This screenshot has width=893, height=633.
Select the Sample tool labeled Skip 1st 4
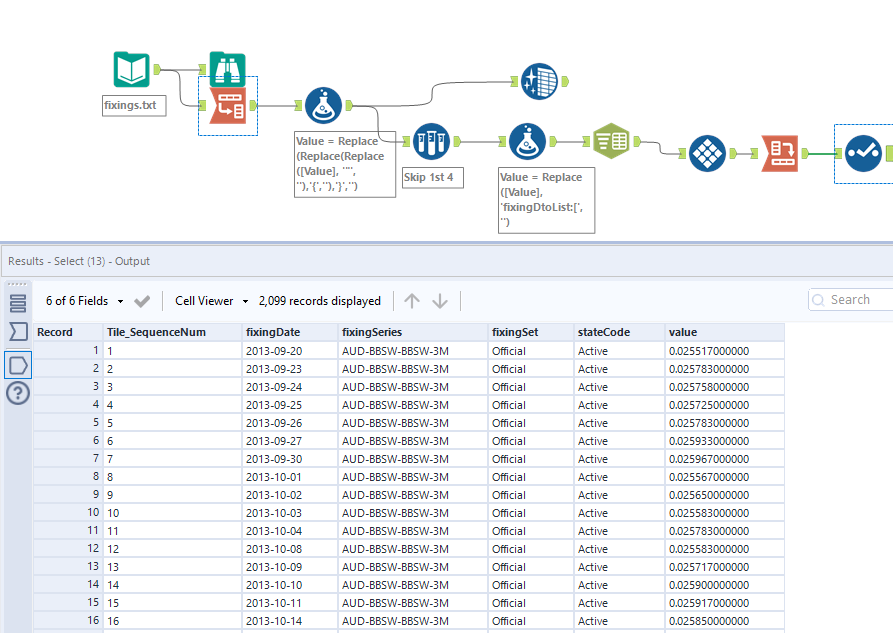430,142
